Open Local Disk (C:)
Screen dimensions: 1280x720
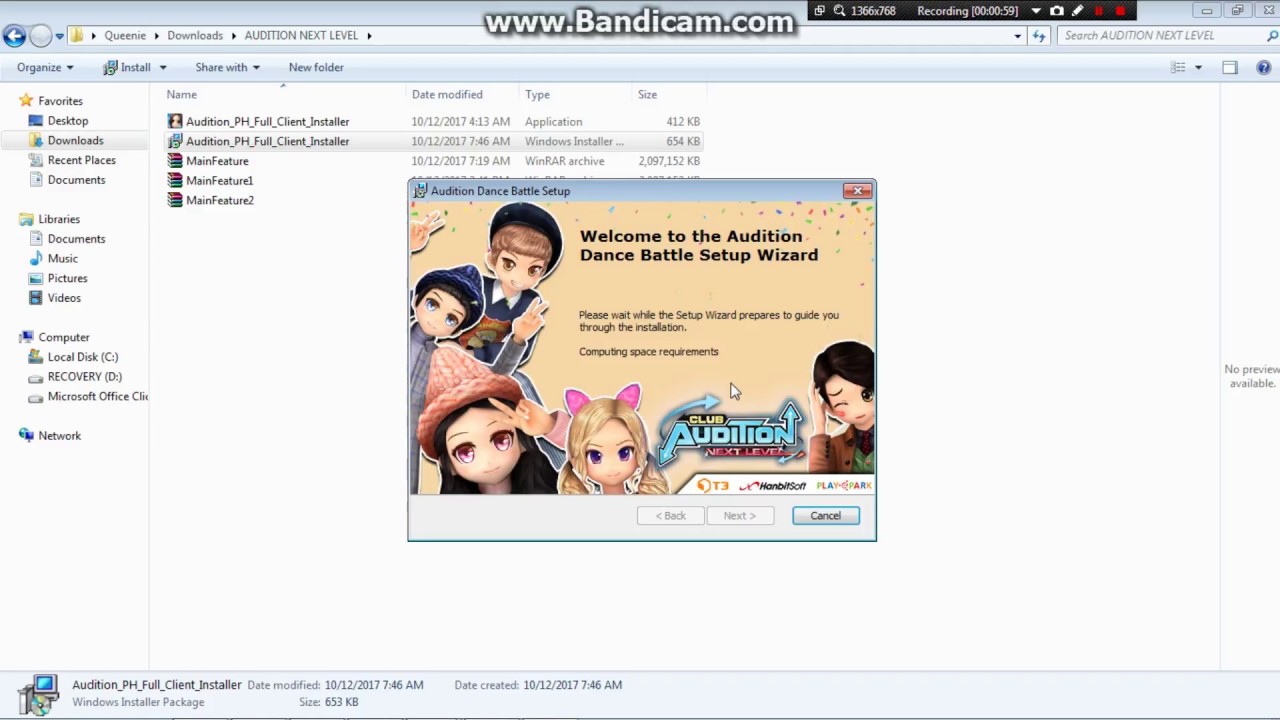[82, 357]
